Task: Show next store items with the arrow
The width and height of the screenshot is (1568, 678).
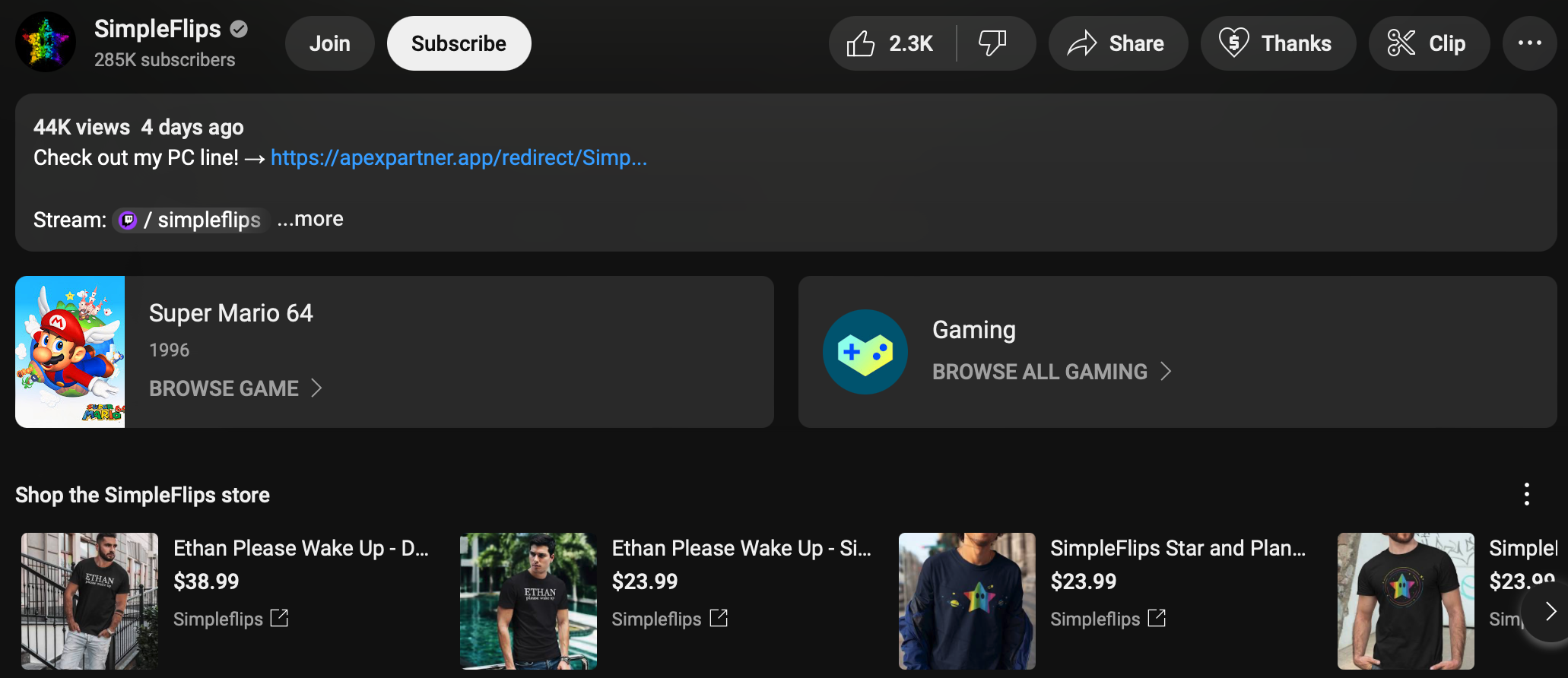Action: [1550, 611]
